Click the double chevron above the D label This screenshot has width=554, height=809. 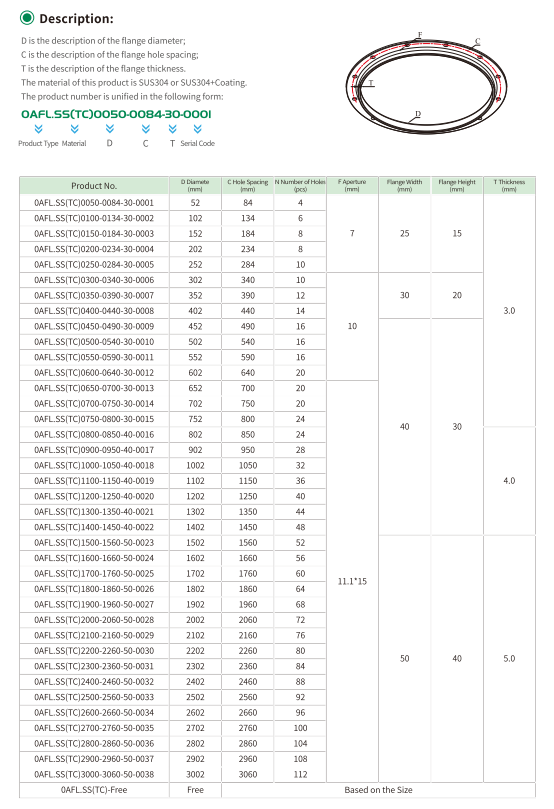[x=110, y=129]
